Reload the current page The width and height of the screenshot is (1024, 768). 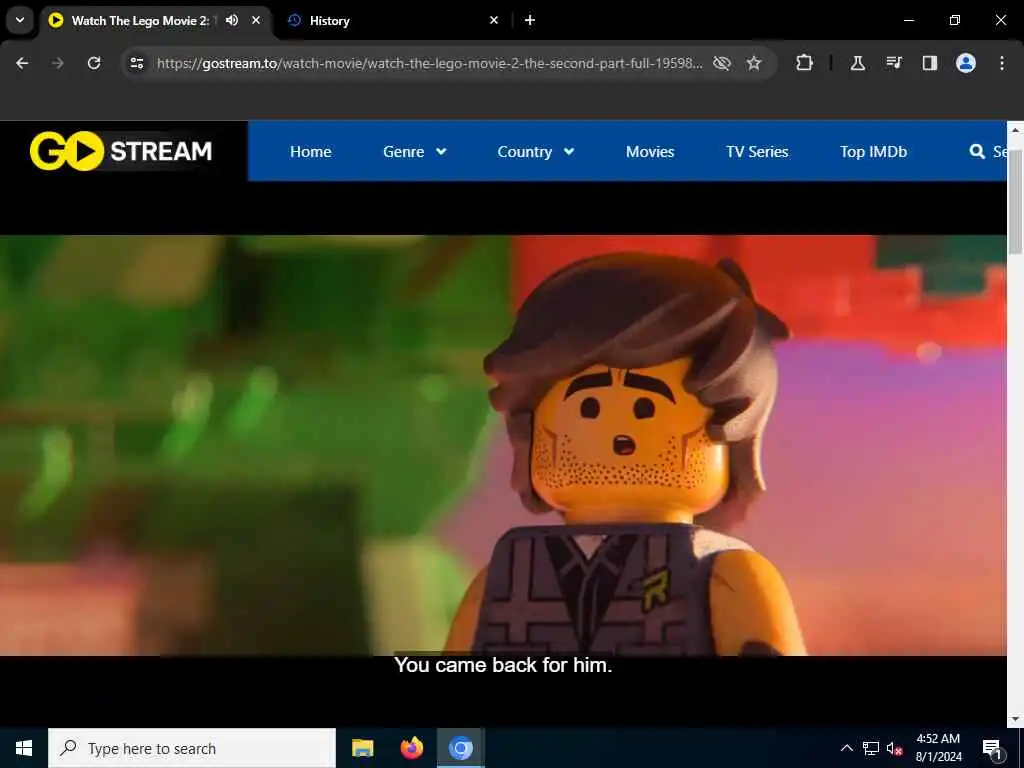click(x=94, y=63)
